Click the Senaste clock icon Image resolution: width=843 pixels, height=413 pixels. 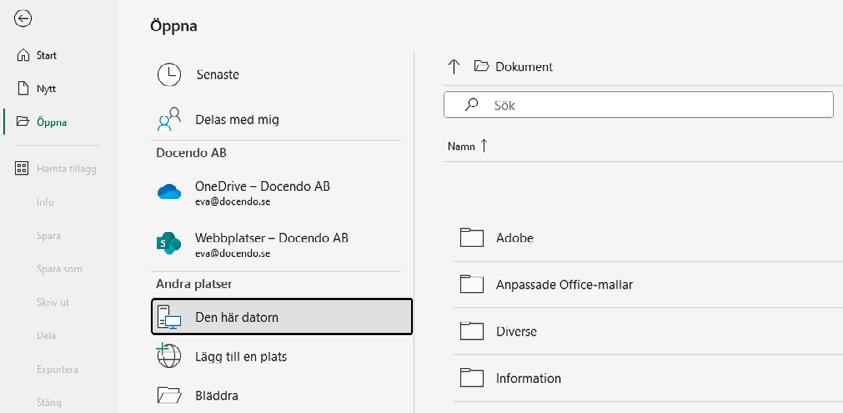tap(169, 75)
